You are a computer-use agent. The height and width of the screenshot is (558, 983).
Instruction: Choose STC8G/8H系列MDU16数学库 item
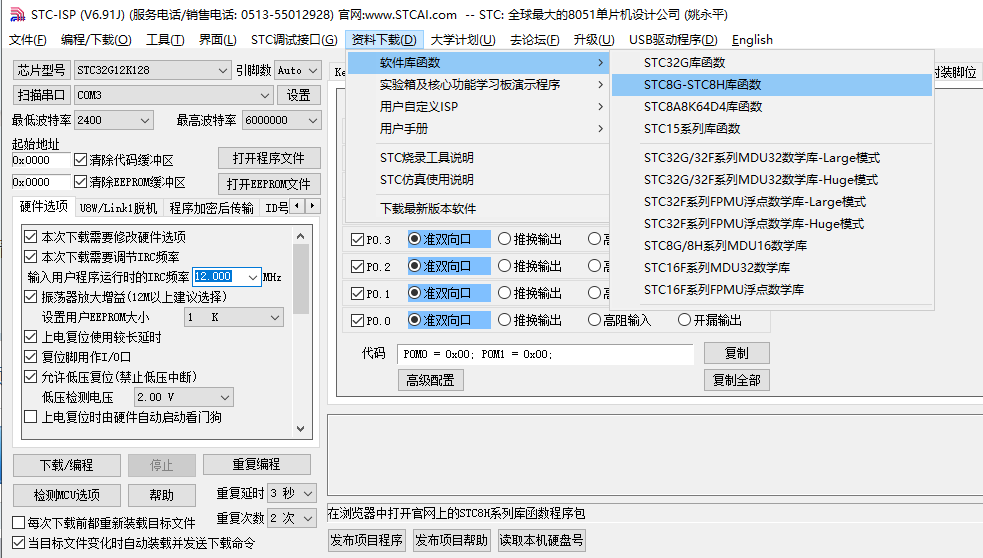772,245
